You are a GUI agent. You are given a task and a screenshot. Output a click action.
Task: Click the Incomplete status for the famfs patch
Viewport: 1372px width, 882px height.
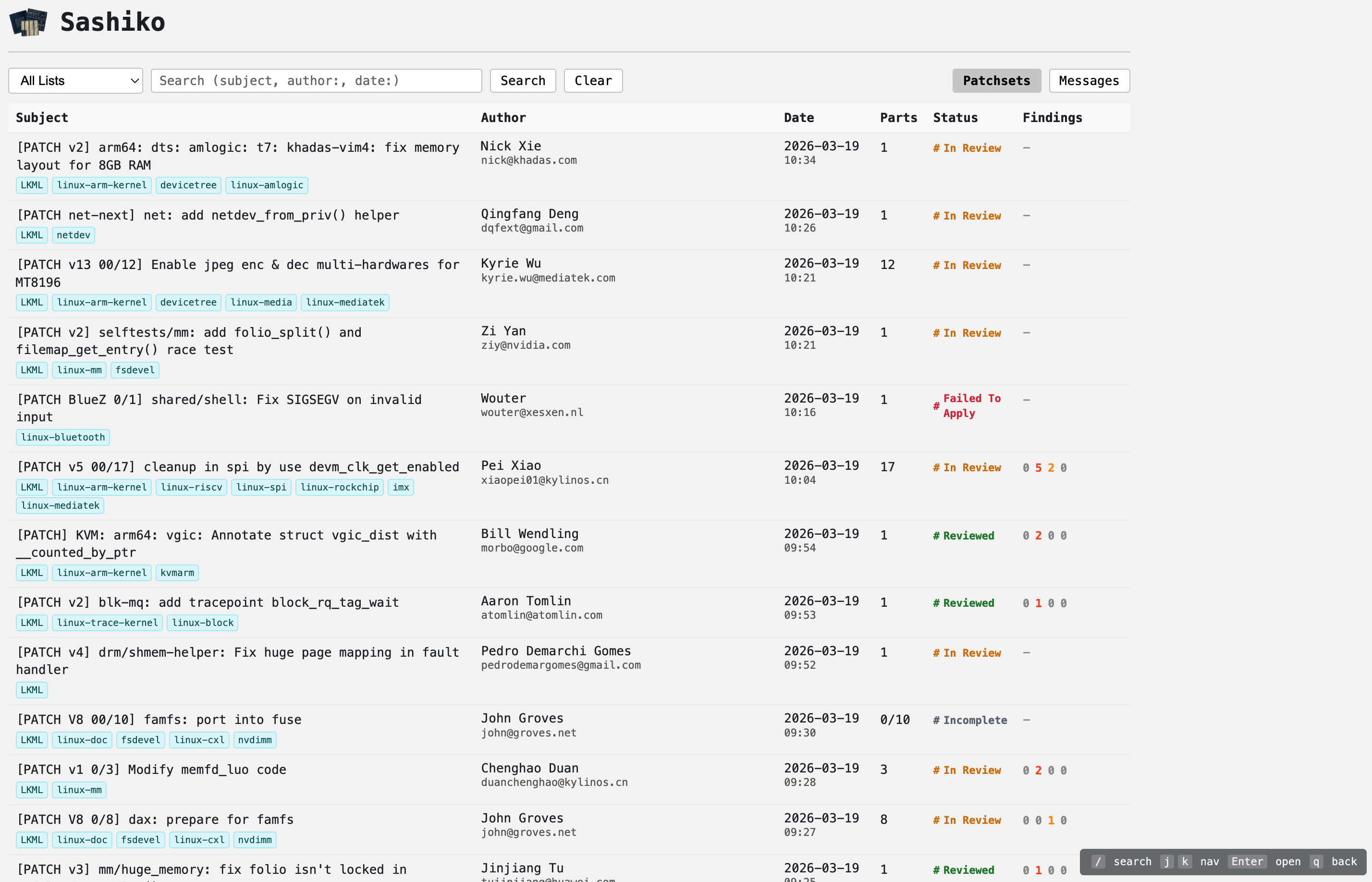975,720
